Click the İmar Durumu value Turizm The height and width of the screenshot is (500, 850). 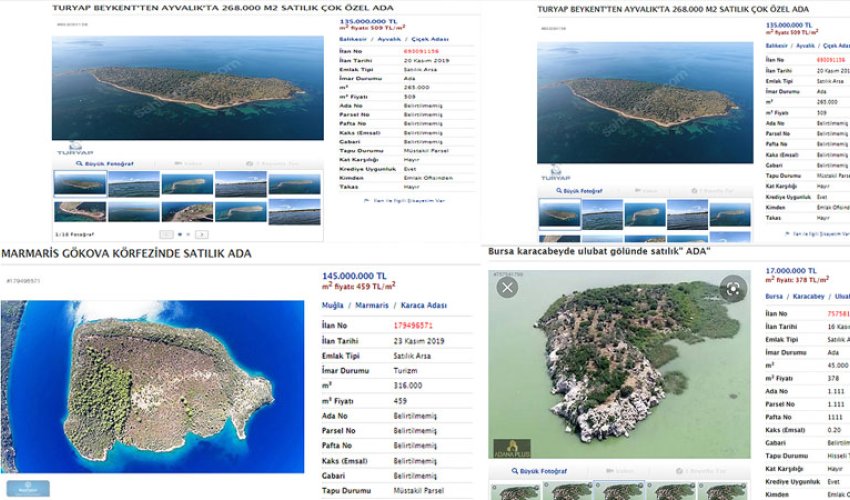pos(405,371)
